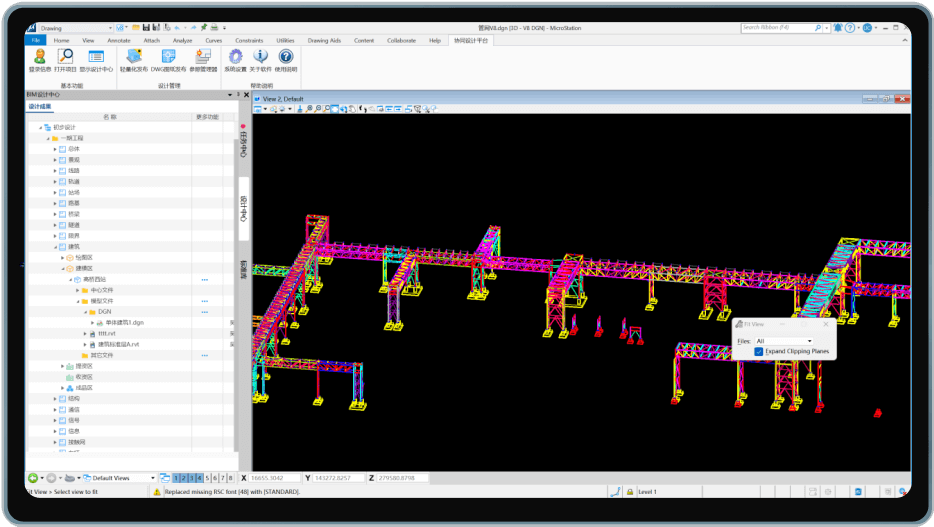Screen dimensions: 934x527
Task: Select the 隧道 tree item
Action: pyautogui.click(x=74, y=225)
